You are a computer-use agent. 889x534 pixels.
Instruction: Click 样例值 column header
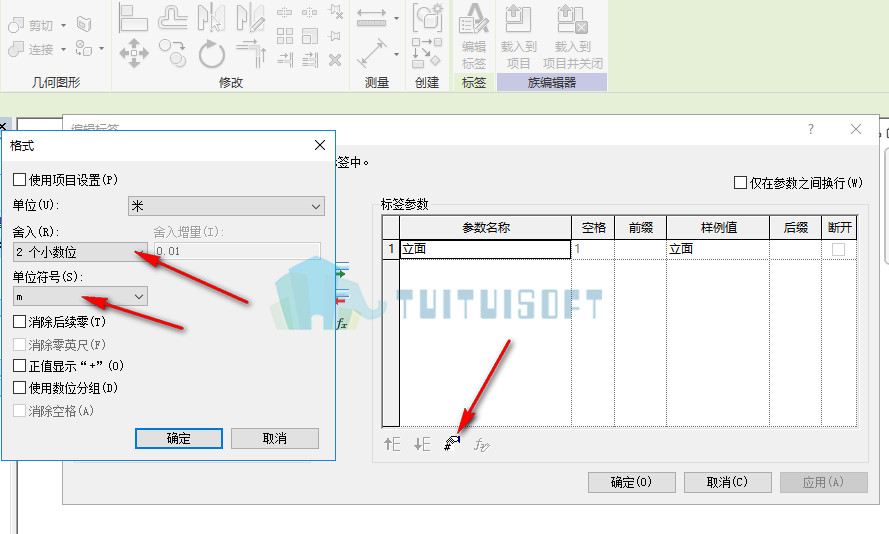tap(718, 227)
